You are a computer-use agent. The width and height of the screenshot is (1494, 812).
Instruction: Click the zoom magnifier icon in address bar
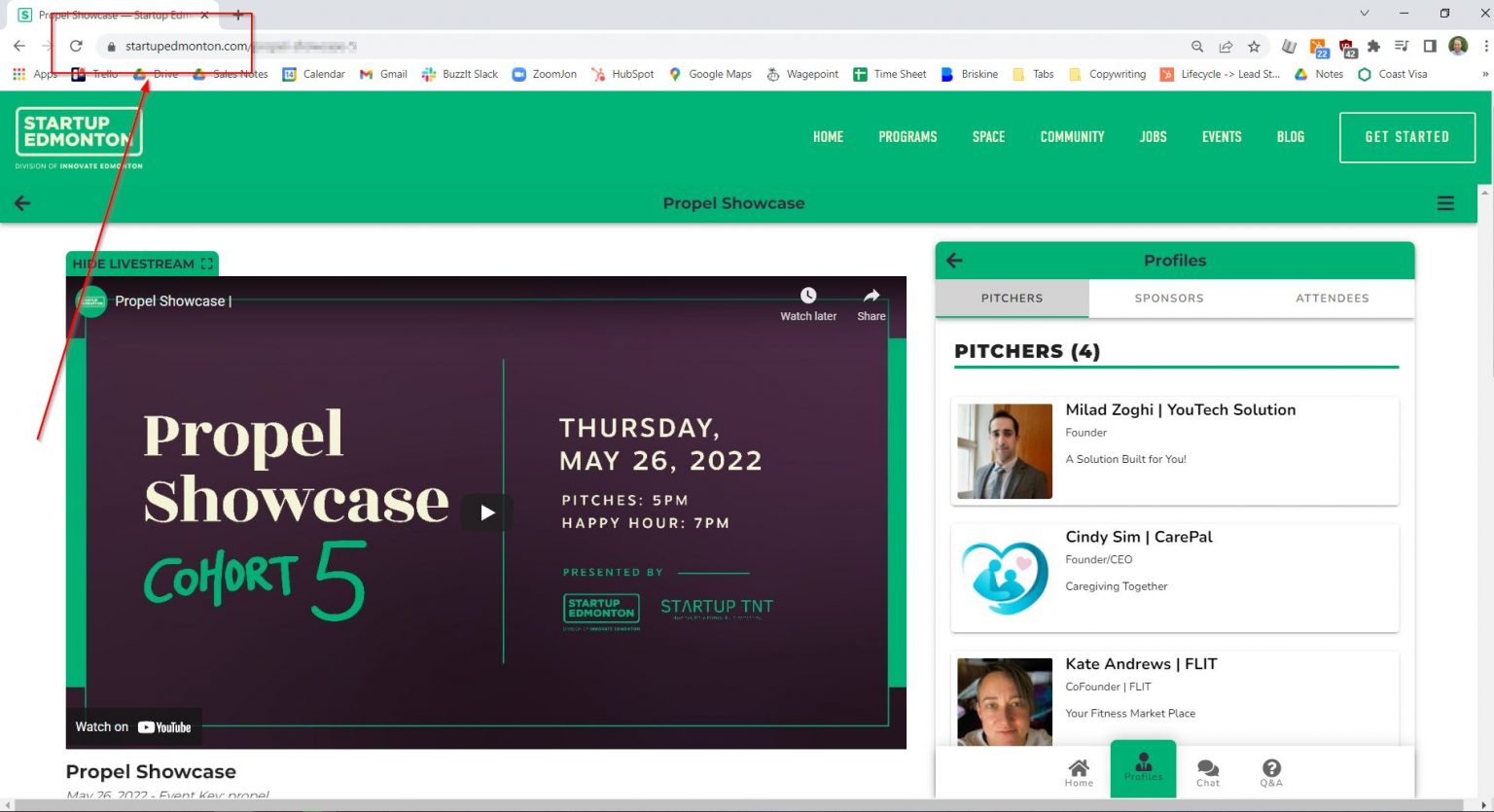tap(1197, 46)
